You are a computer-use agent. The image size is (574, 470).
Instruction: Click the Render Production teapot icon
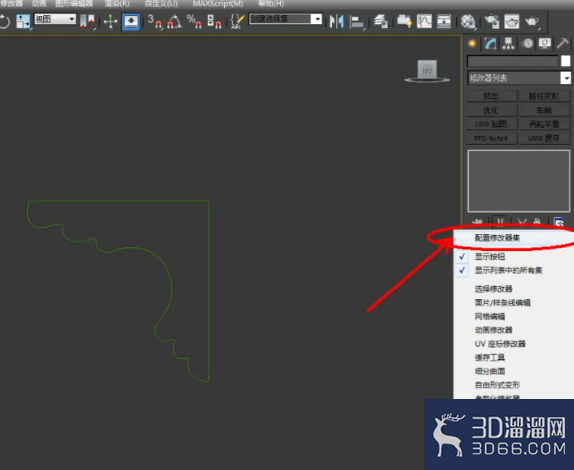(x=532, y=21)
